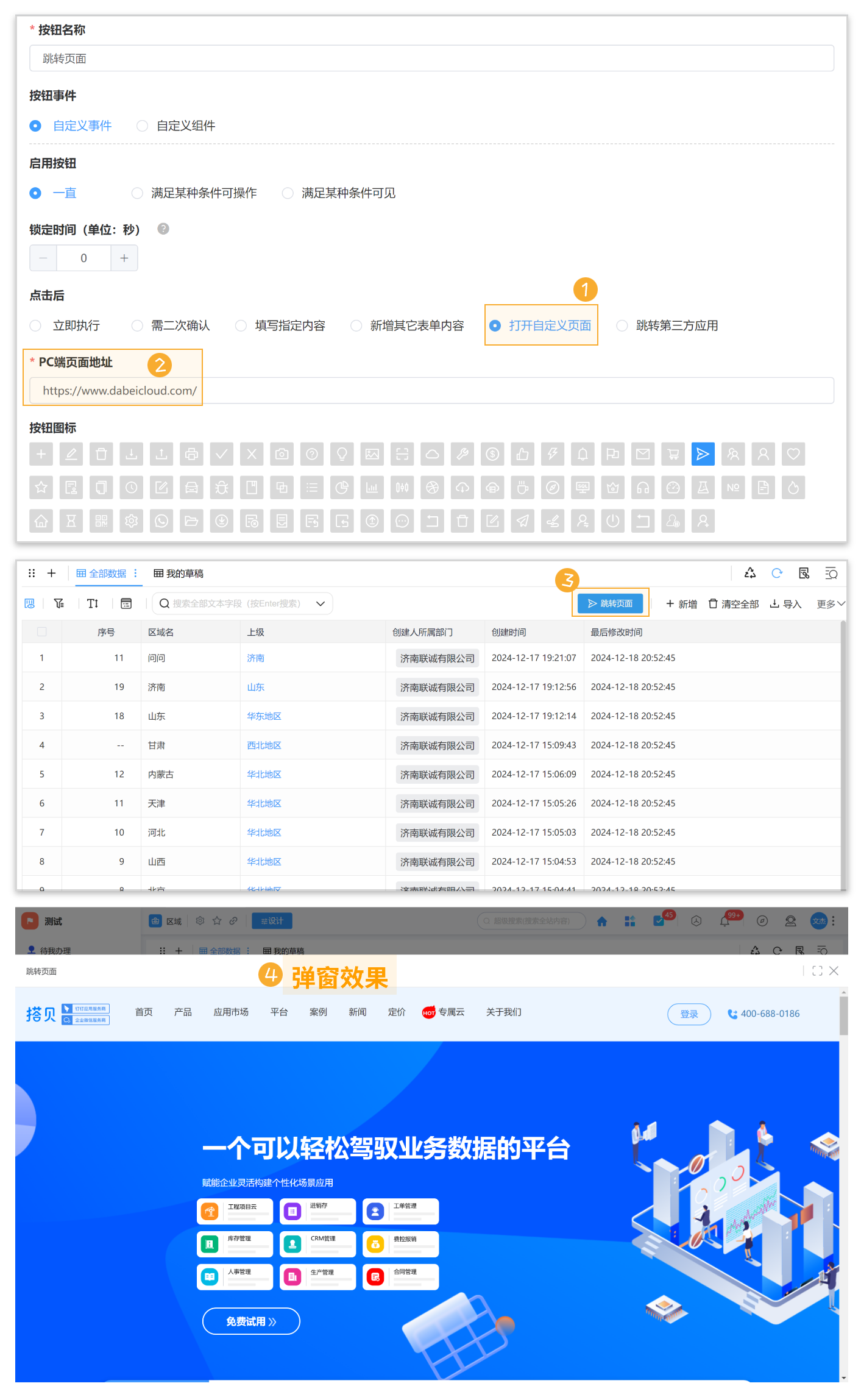Screen dimensions: 861x1400
Task: Click the lock time help question icon
Action: point(163,229)
